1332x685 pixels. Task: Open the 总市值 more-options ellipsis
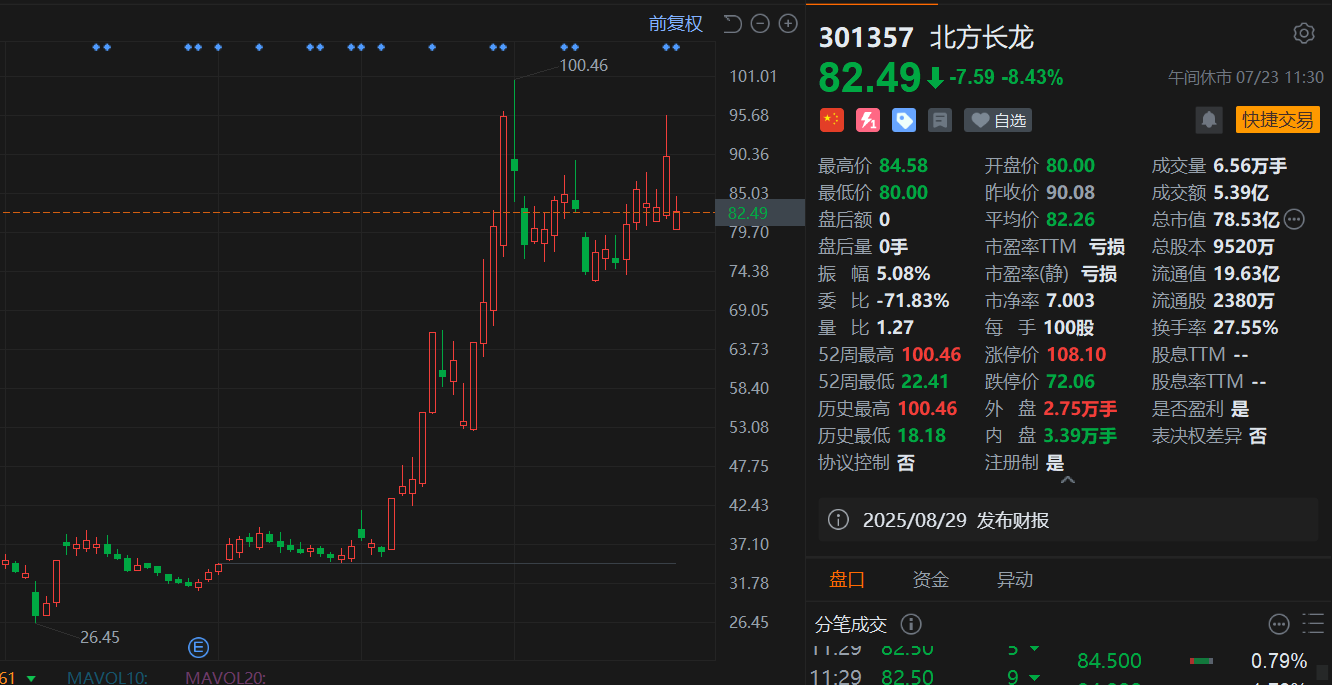pos(1294,219)
